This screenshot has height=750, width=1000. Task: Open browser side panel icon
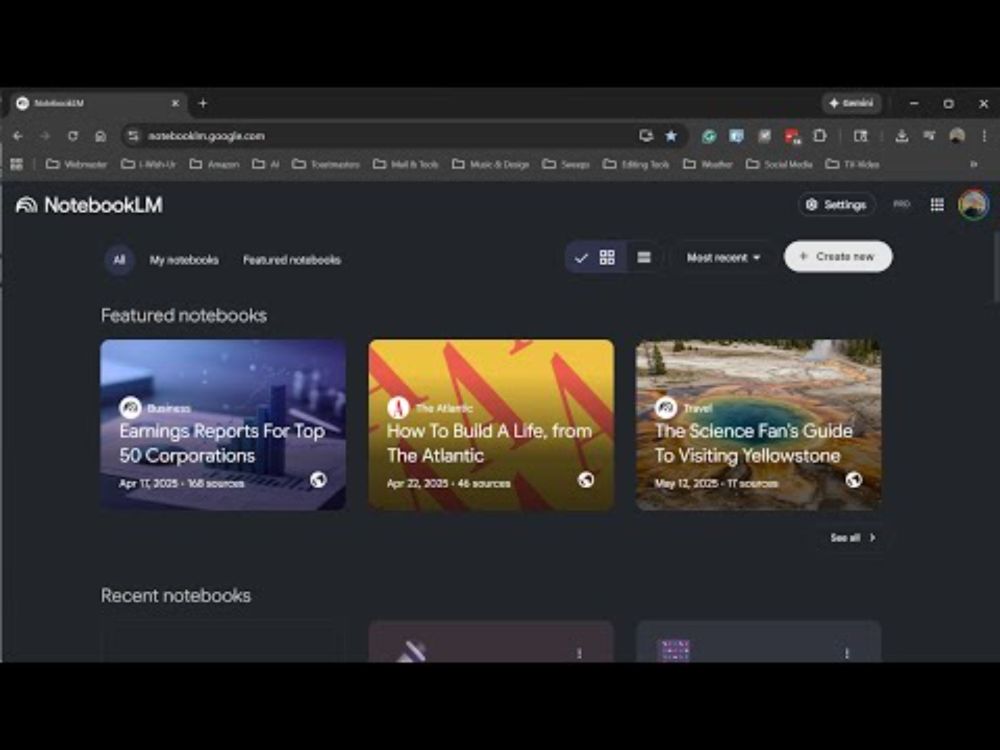pos(861,136)
